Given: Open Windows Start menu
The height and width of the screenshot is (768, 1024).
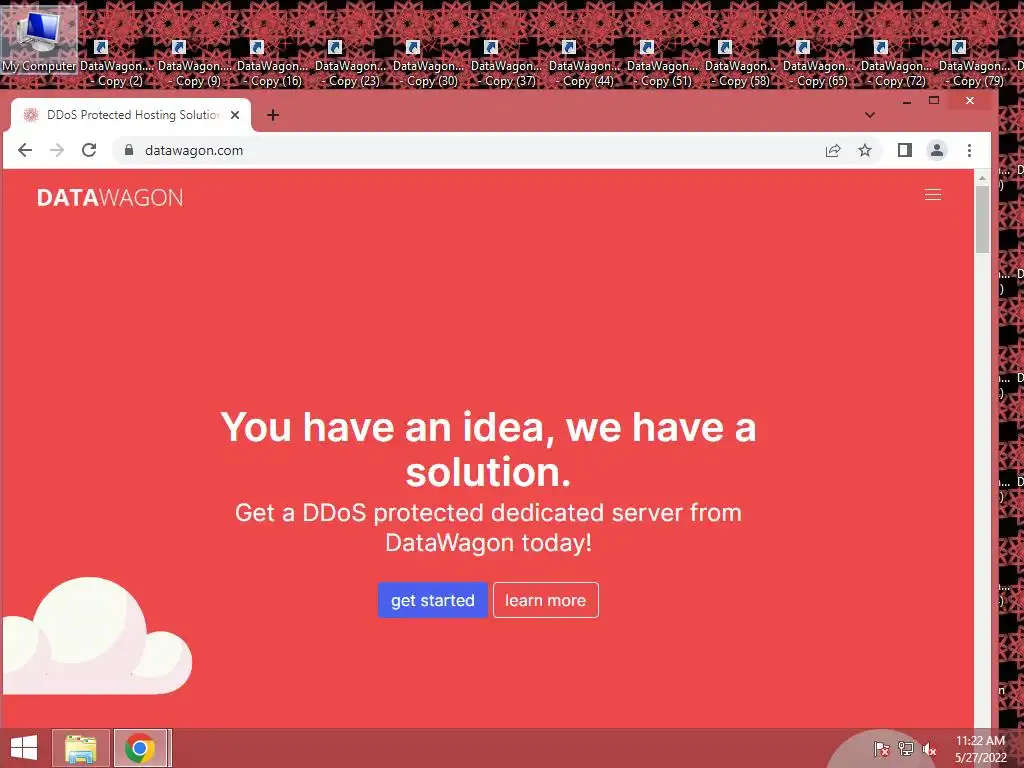Looking at the screenshot, I should click(24, 748).
